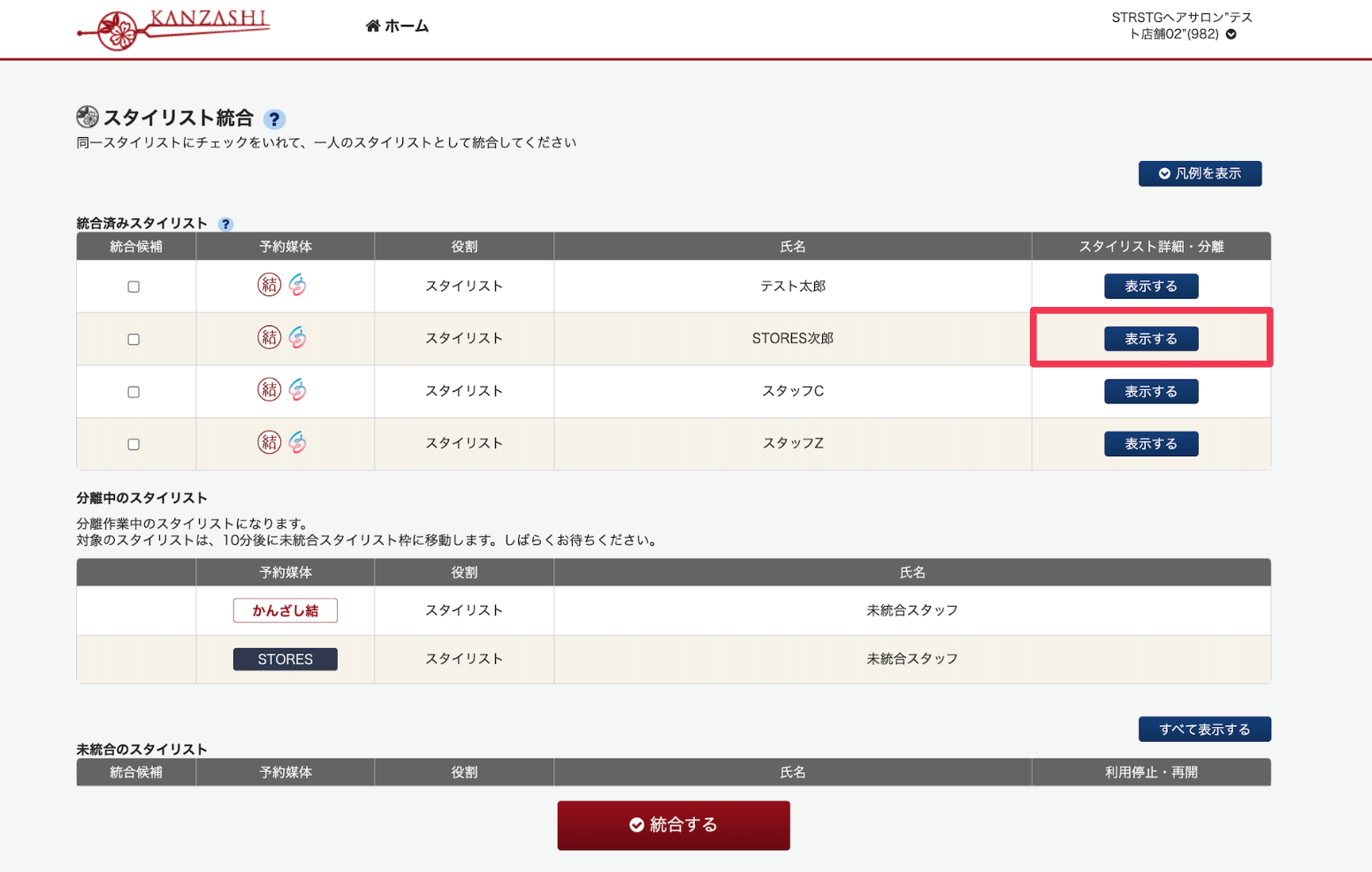Click house icon next to ホーム
Viewport: 1372px width, 872px height.
point(372,26)
